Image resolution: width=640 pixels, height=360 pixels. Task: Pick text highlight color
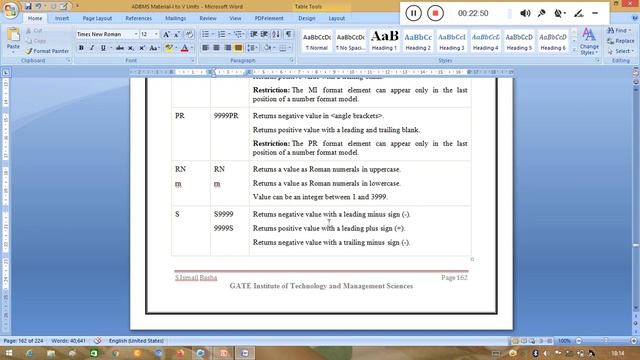click(x=168, y=48)
